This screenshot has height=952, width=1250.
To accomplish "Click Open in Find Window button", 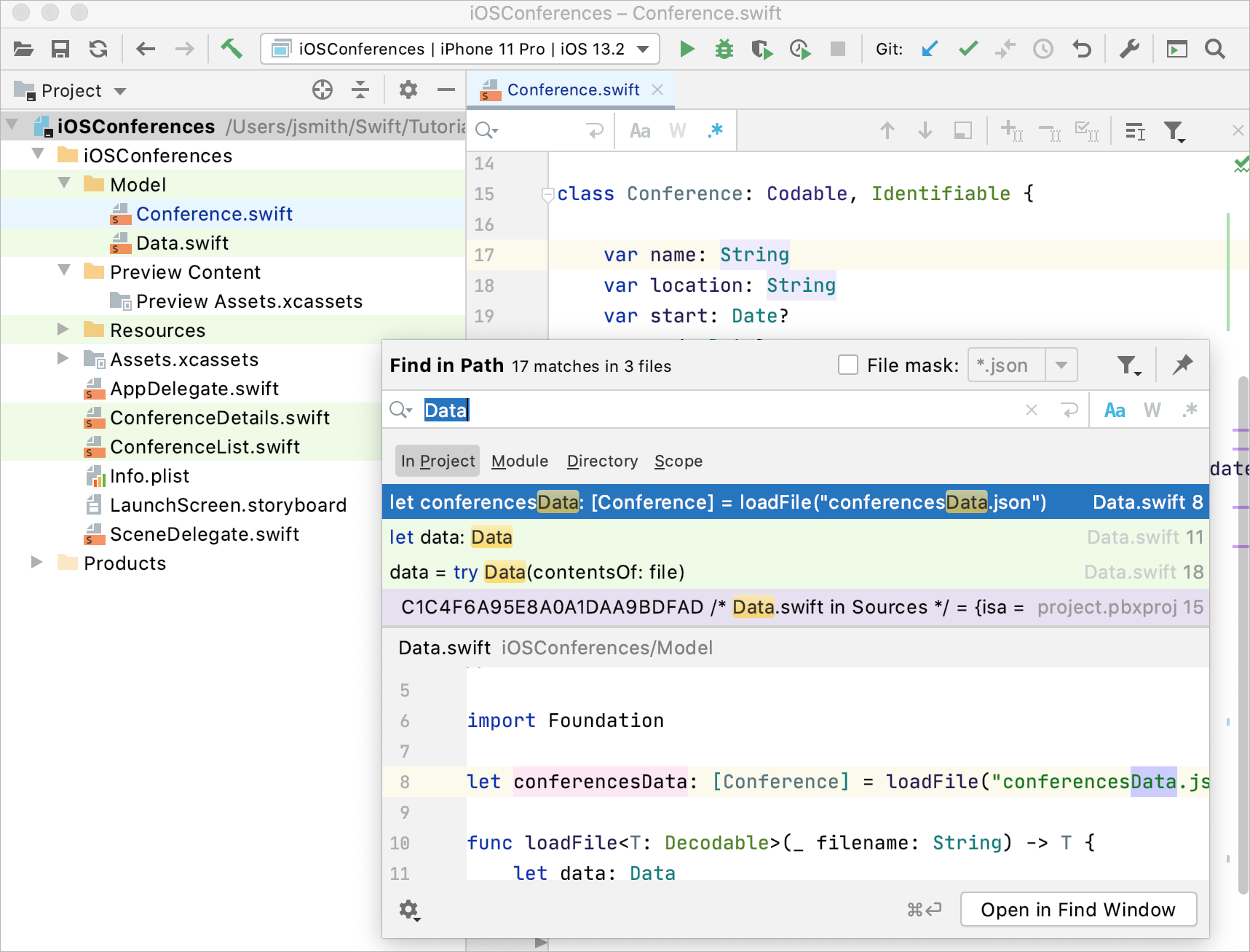I will click(x=1078, y=909).
